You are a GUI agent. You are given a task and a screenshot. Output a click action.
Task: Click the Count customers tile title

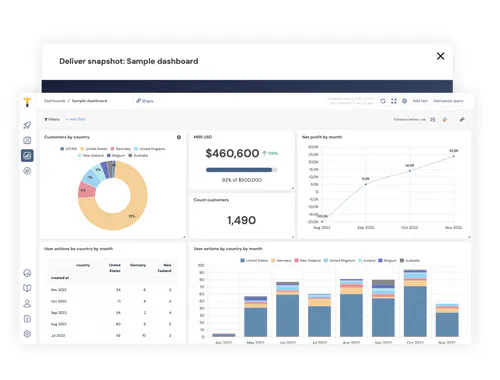click(211, 200)
